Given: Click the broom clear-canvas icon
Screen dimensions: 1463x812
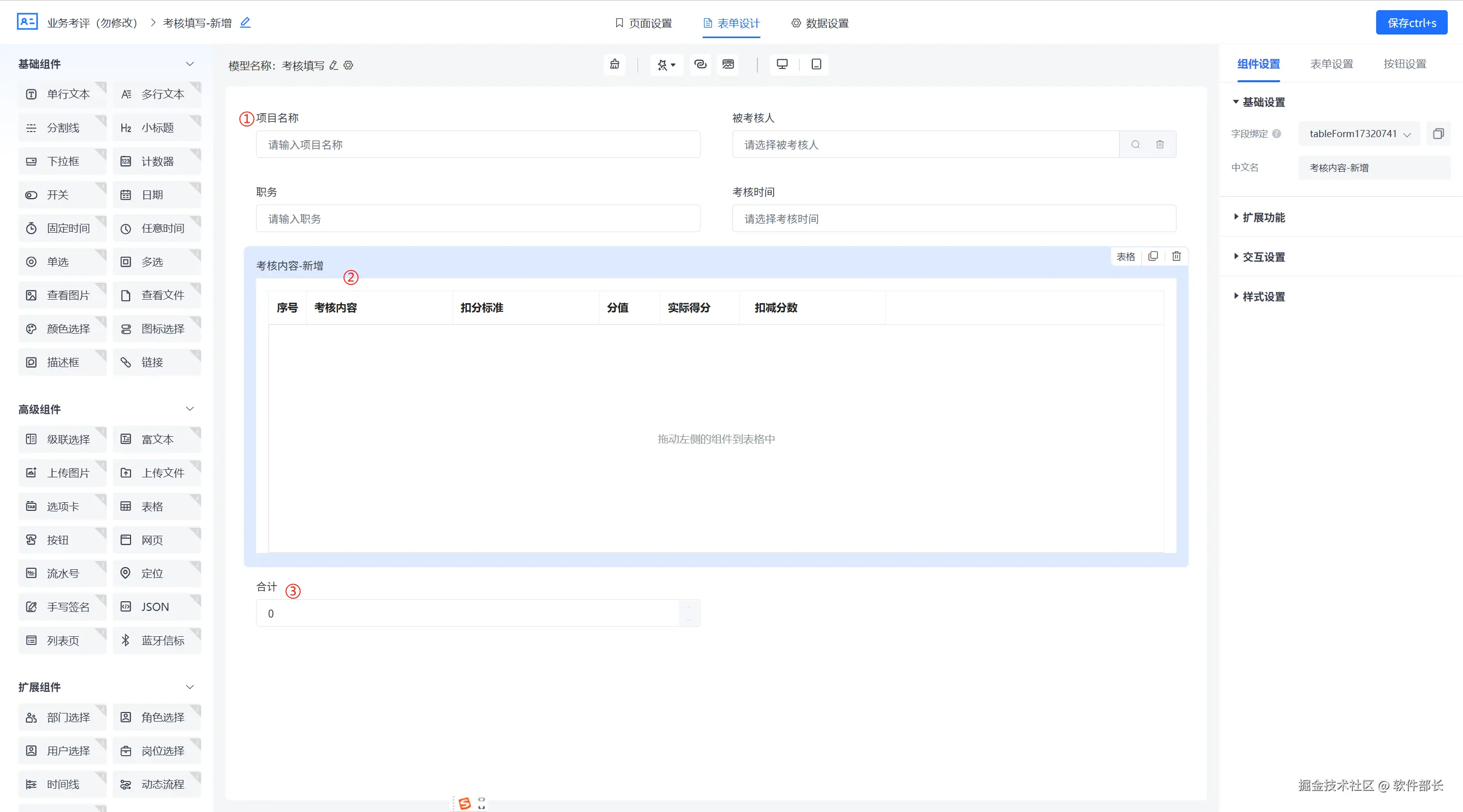Looking at the screenshot, I should point(615,64).
